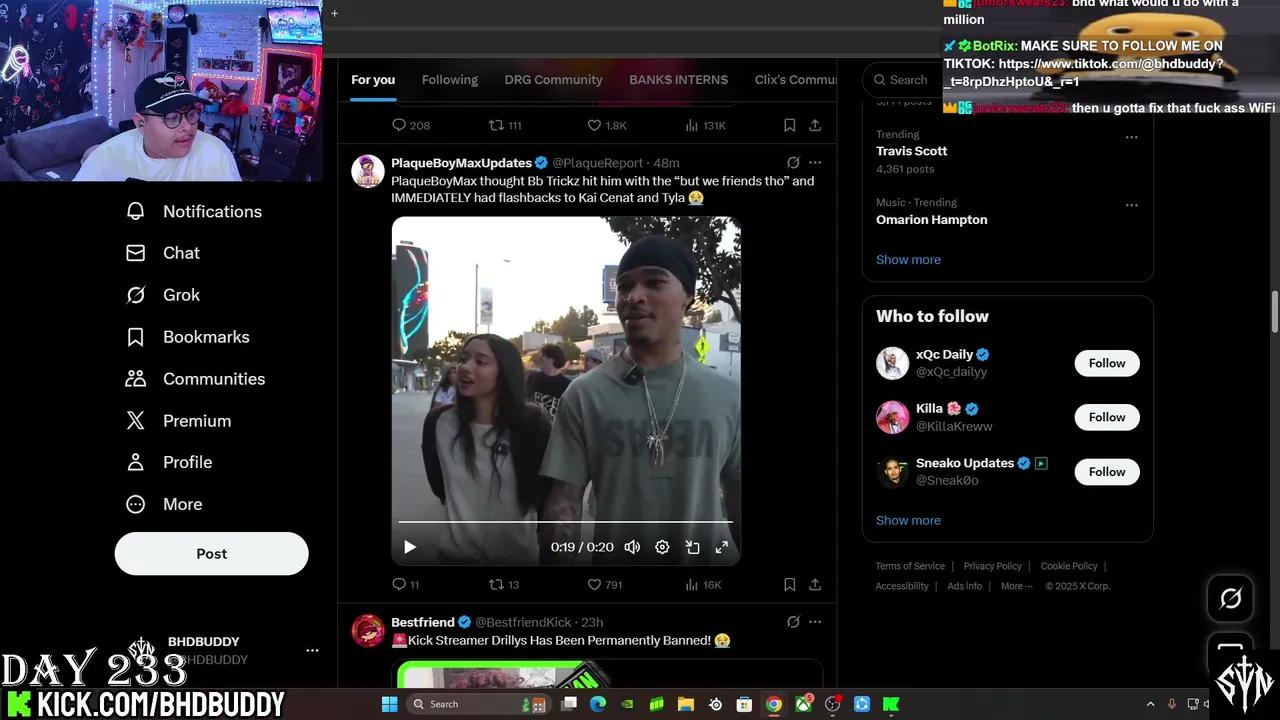The width and height of the screenshot is (1280, 720).
Task: Open the PlaqueBoyMaxUpdates account name link
Action: pyautogui.click(x=461, y=163)
